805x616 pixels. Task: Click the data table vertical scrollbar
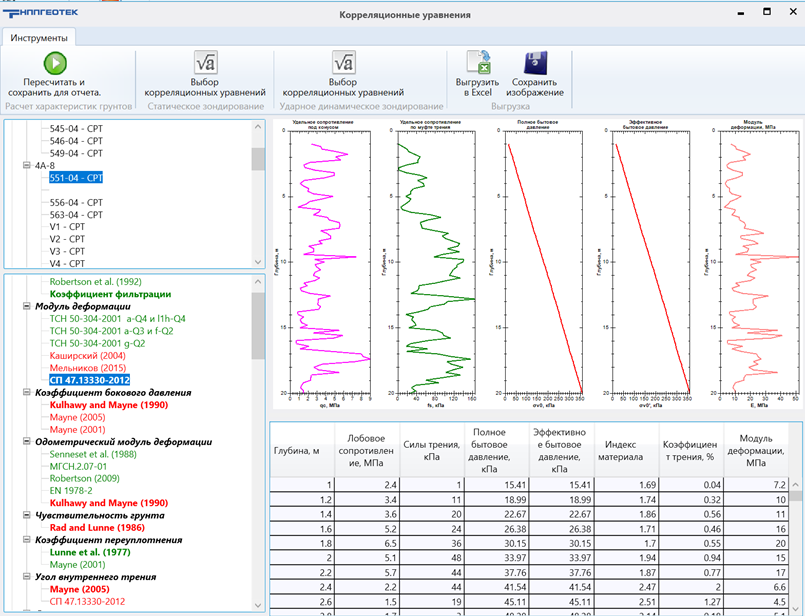click(796, 540)
